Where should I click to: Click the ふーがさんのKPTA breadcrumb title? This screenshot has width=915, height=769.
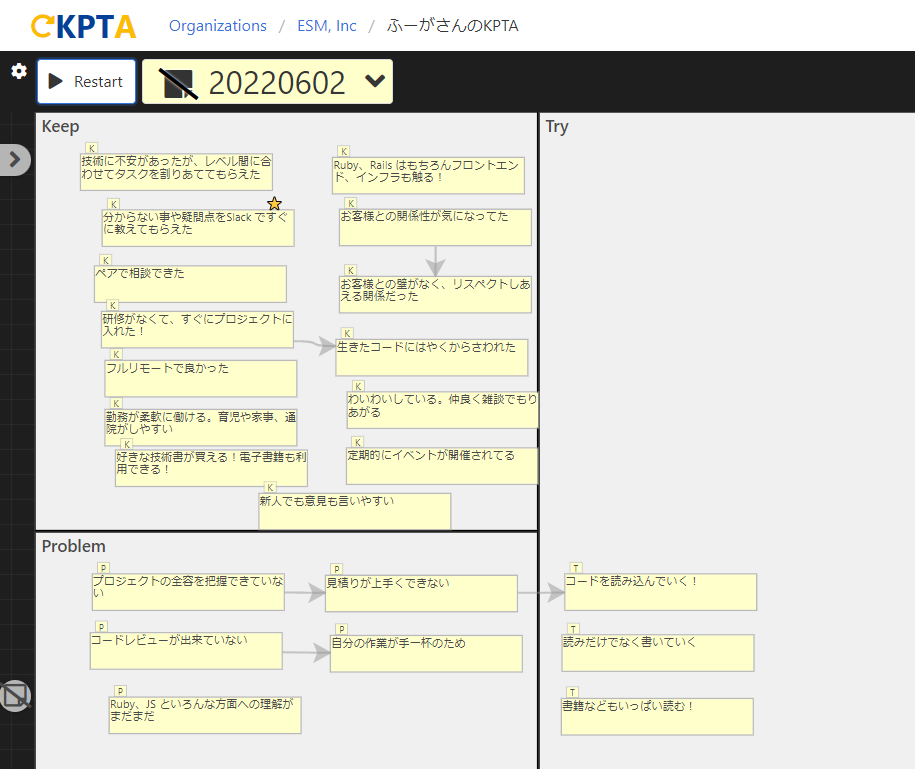pos(452,26)
